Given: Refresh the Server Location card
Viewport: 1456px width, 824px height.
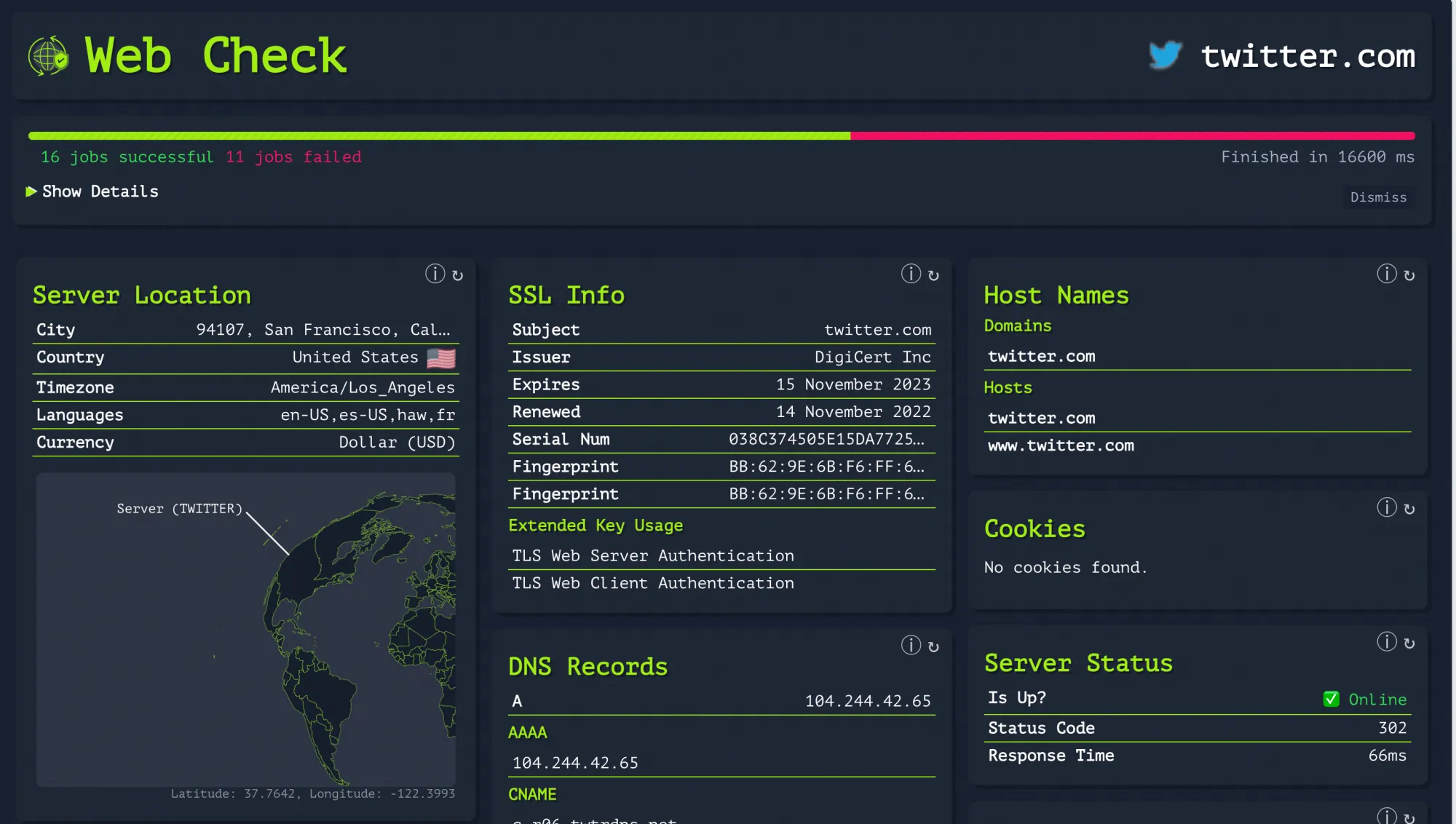Looking at the screenshot, I should pyautogui.click(x=457, y=275).
